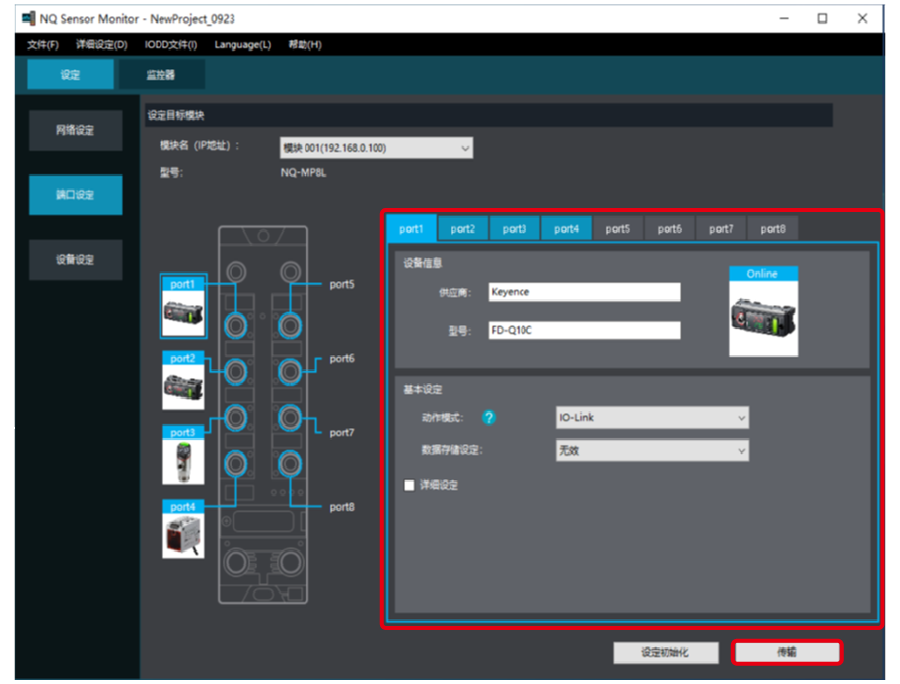Click the port8 connector on module diagram
Image resolution: width=900 pixels, height=684 pixels.
(x=290, y=463)
